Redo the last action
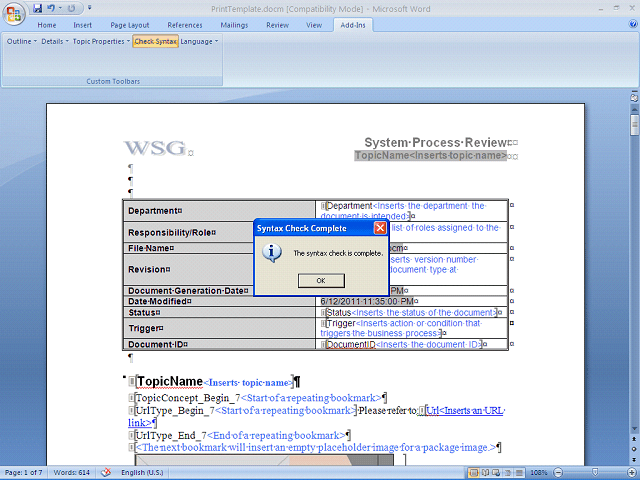This screenshot has height=480, width=640. 71,8
